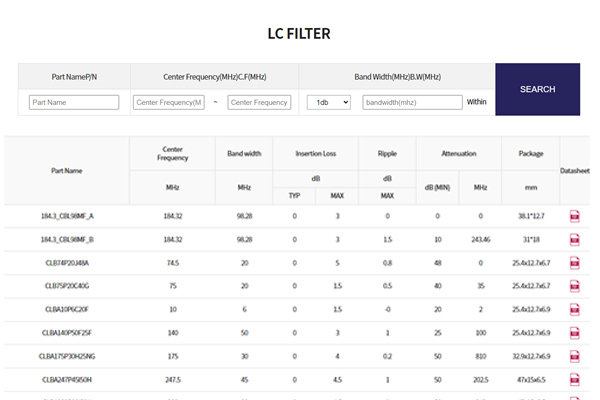Open datasheet PDF icon for CLBA247P45I50H
Screen dimensions: 600x400
[575, 379]
